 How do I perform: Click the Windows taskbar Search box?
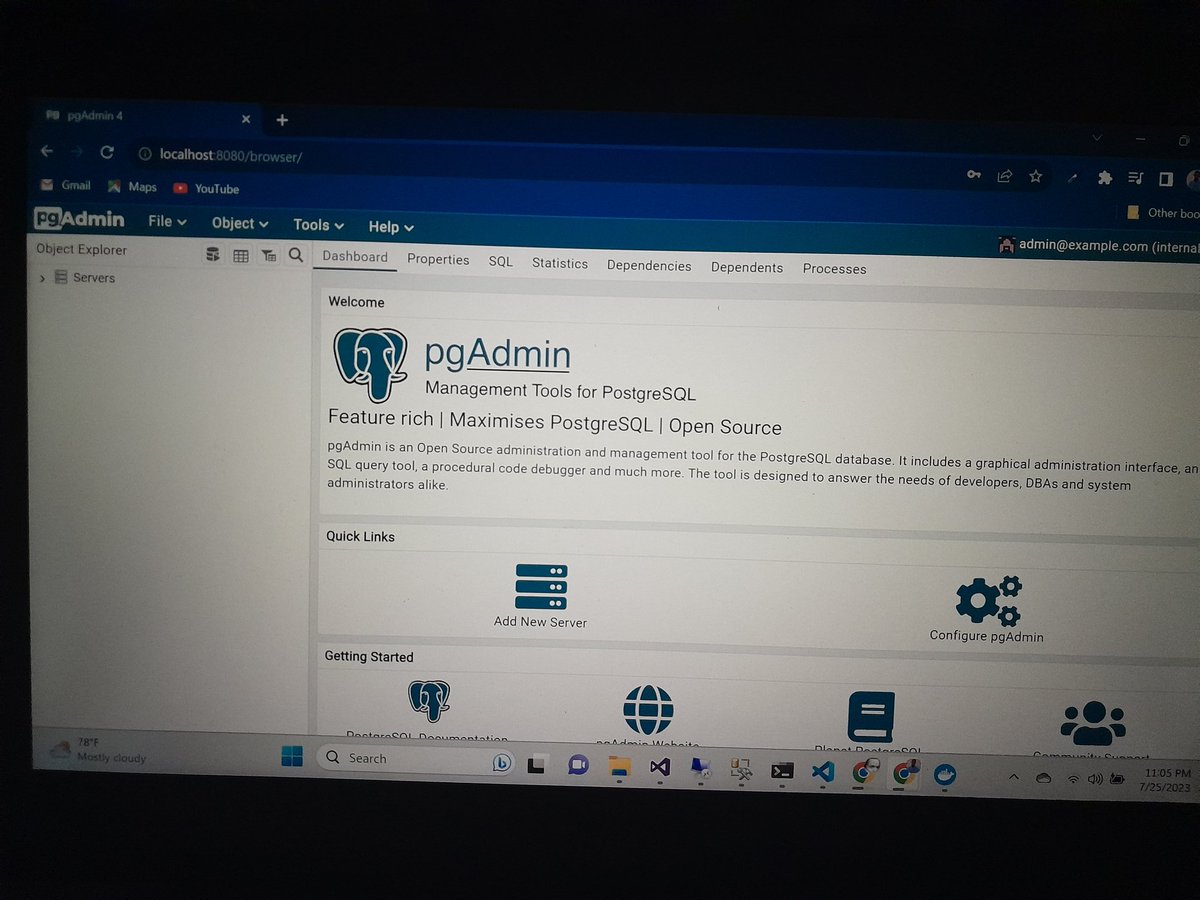(x=416, y=760)
